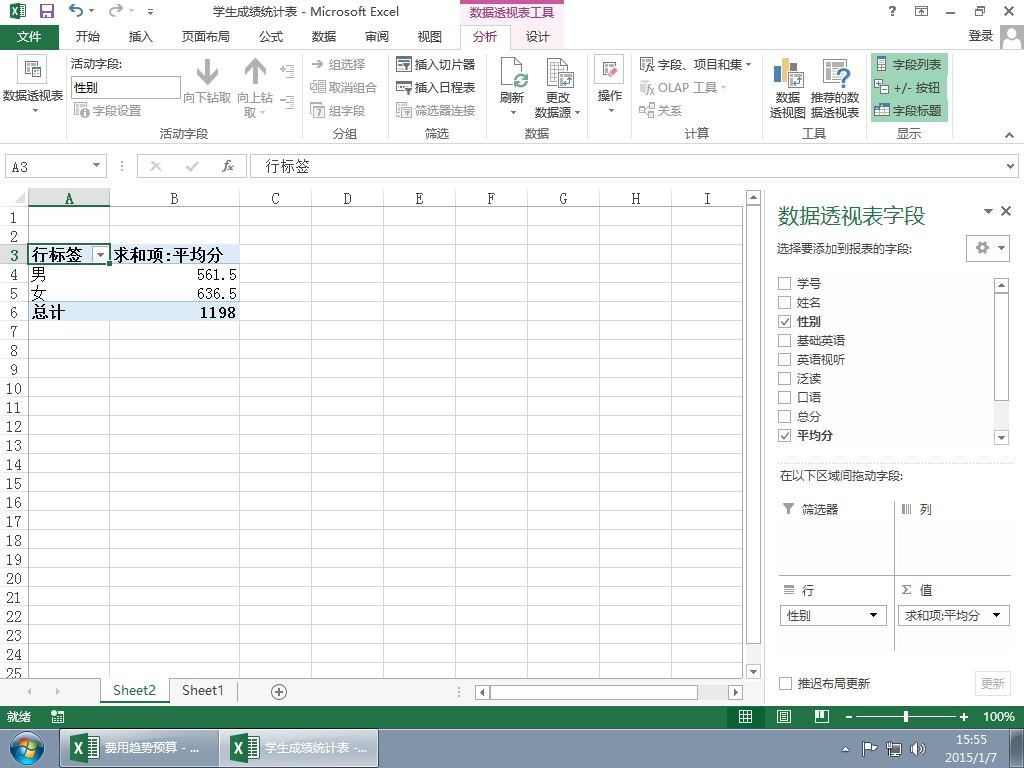Open 字段、项目和集 dropdown
1024x768 pixels.
[696, 64]
